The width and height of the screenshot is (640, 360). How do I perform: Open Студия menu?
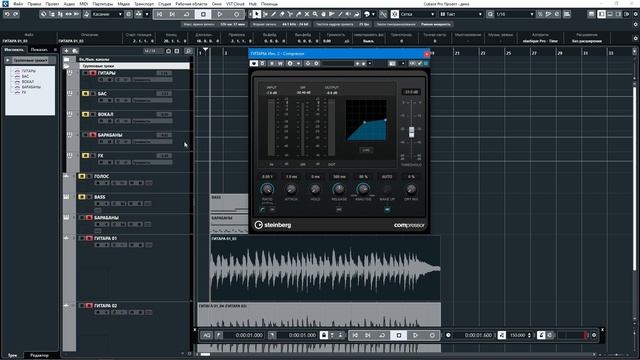[164, 4]
